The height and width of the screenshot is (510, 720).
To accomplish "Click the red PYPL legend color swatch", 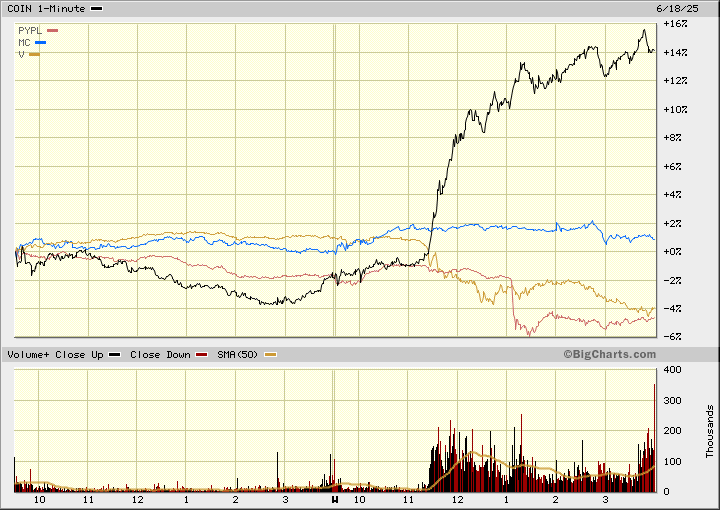I will coord(53,31).
